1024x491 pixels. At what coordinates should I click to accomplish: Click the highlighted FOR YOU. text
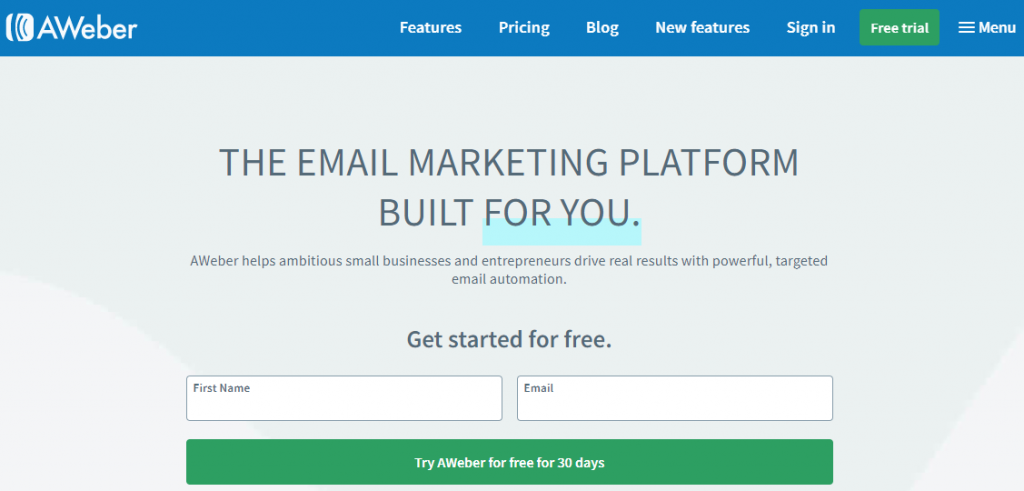562,214
